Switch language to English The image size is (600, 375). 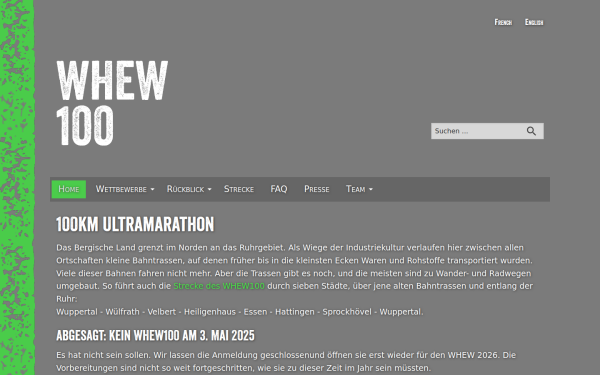pos(534,22)
